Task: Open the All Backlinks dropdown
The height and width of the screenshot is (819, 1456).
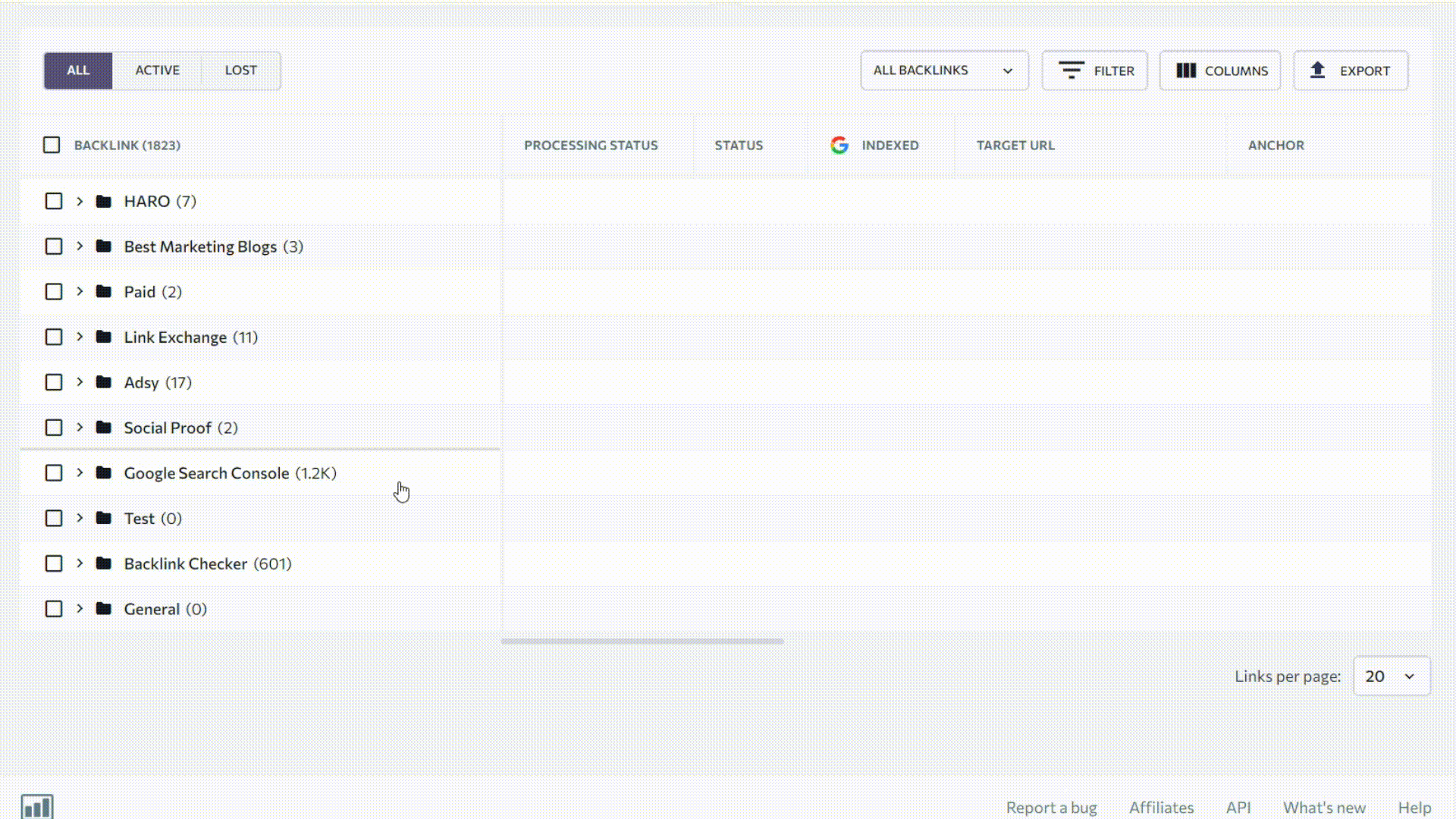Action: coord(944,71)
